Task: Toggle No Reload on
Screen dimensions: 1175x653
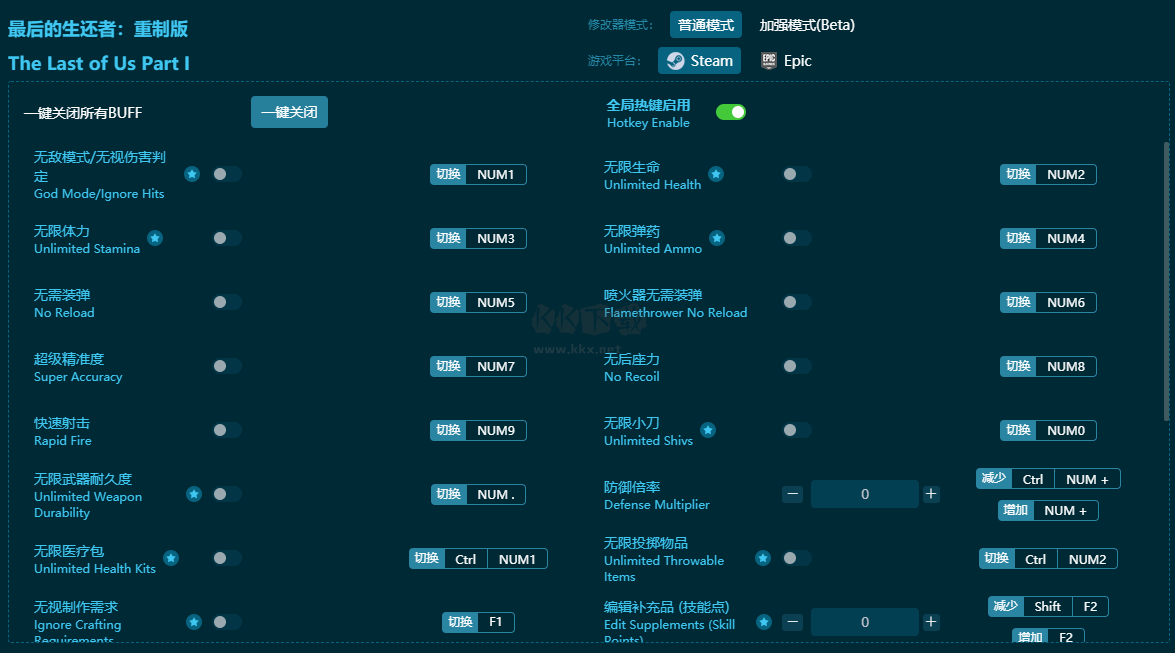Action: tap(226, 302)
